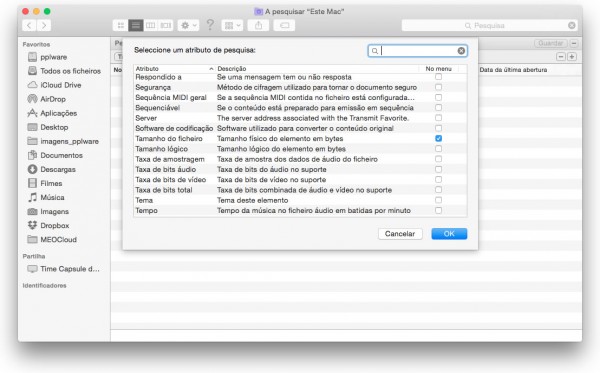Enable Software de codificação checkbox
This screenshot has width=600, height=373.
point(439,128)
